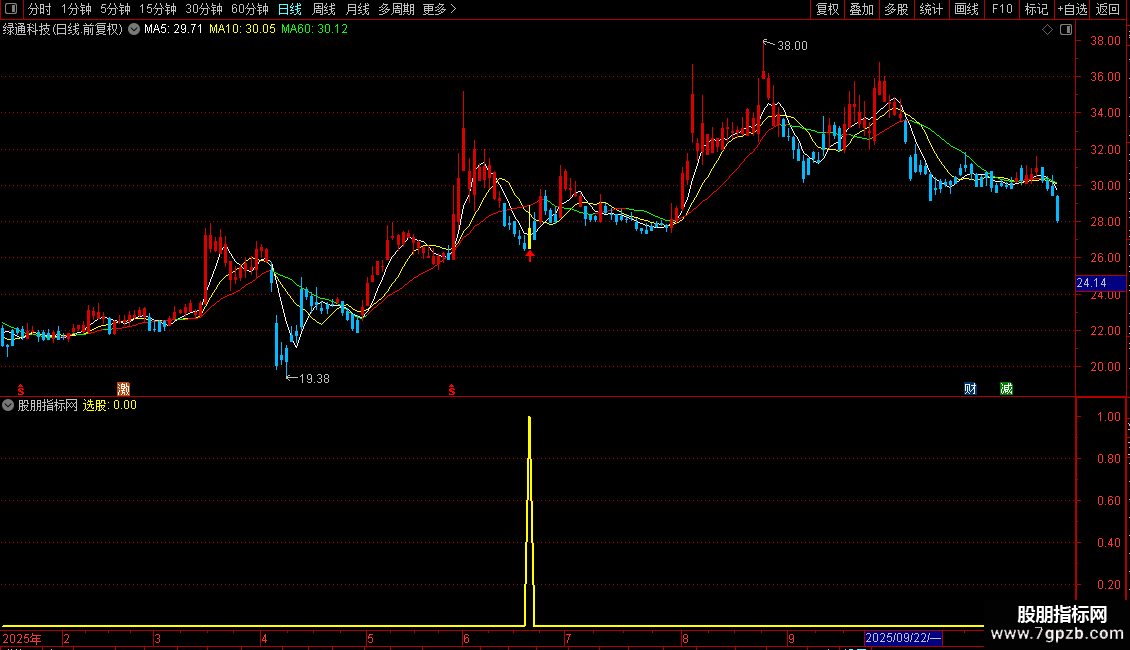Open F10 company information
This screenshot has width=1130, height=650.
click(x=1002, y=9)
